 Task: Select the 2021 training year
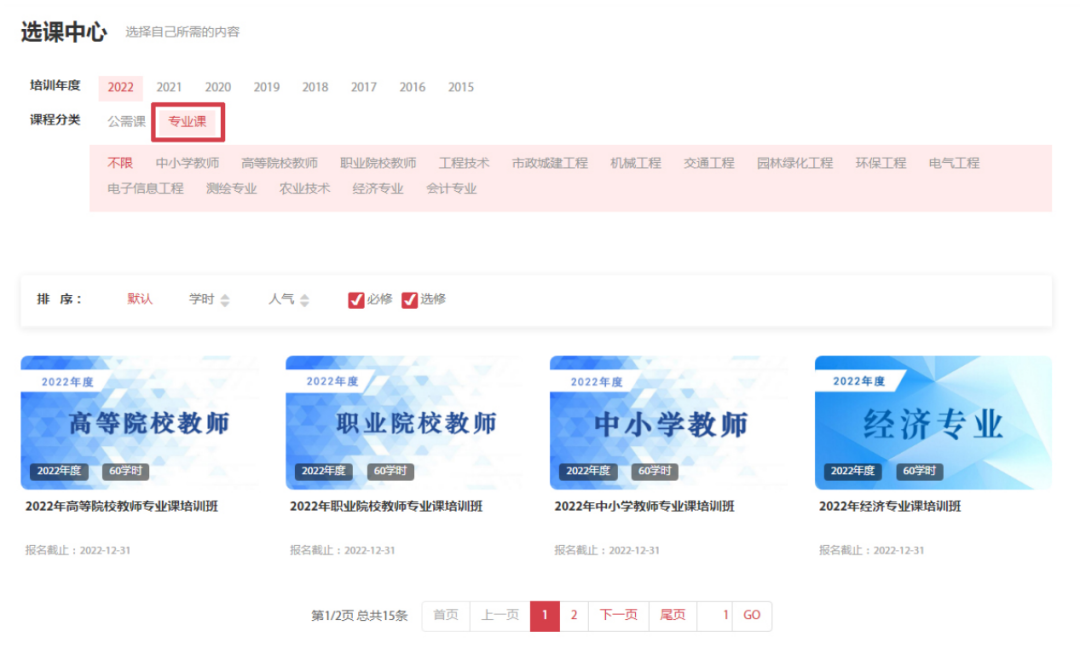coord(168,87)
